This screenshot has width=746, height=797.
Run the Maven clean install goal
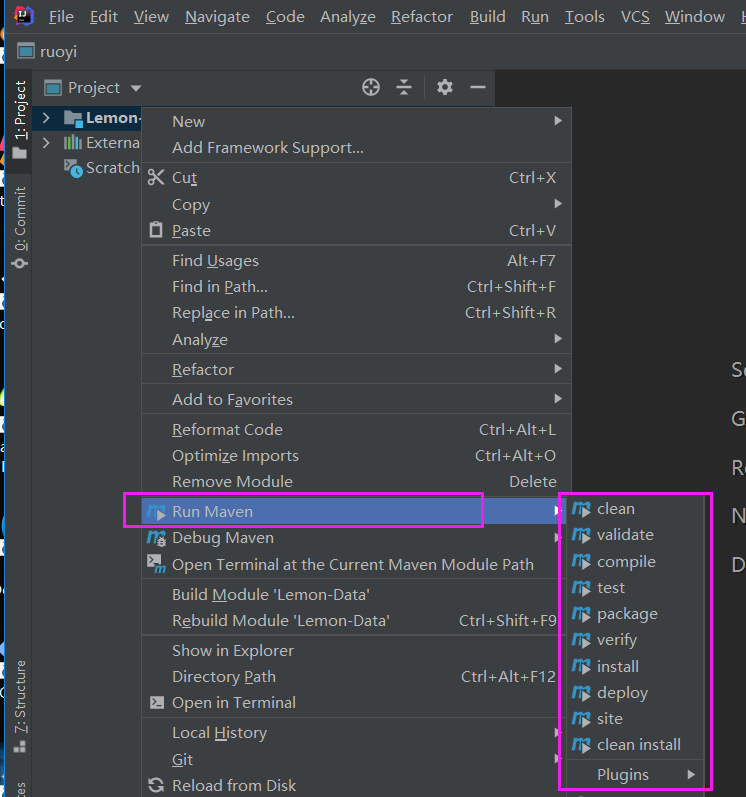(x=638, y=745)
